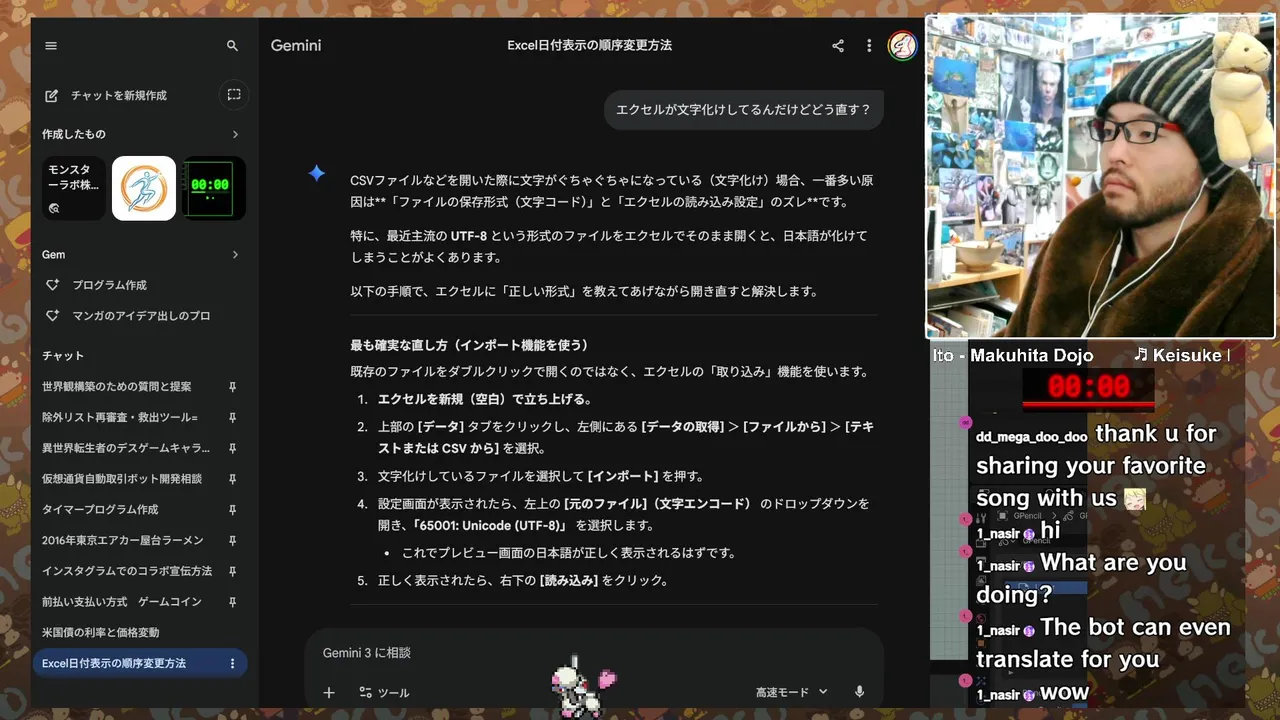Image resolution: width=1280 pixels, height=720 pixels.
Task: Click the microphone voice input icon
Action: pyautogui.click(x=859, y=692)
